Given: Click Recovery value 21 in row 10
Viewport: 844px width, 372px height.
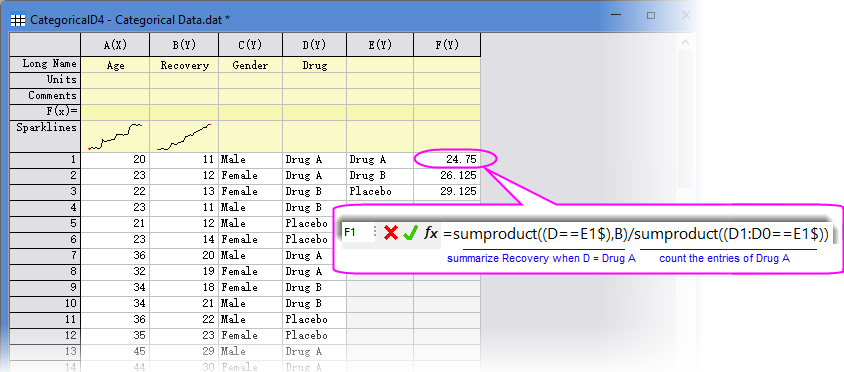Looking at the screenshot, I should point(184,304).
